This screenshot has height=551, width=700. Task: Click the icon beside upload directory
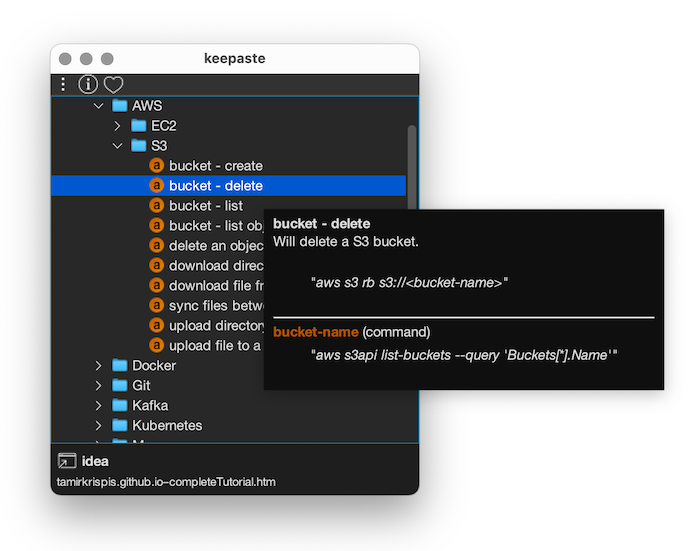(156, 326)
